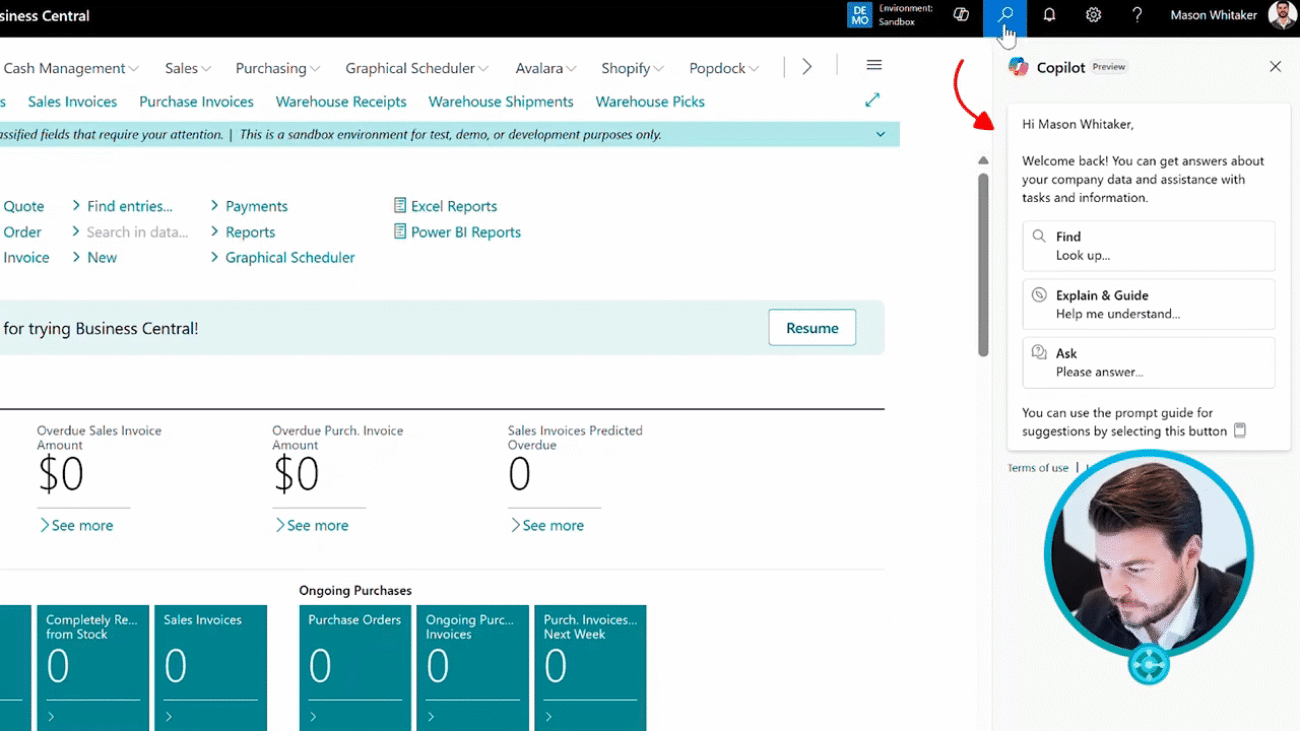See more for Overdue Purch. Invoice Amount
Image resolution: width=1300 pixels, height=731 pixels.
coord(311,525)
